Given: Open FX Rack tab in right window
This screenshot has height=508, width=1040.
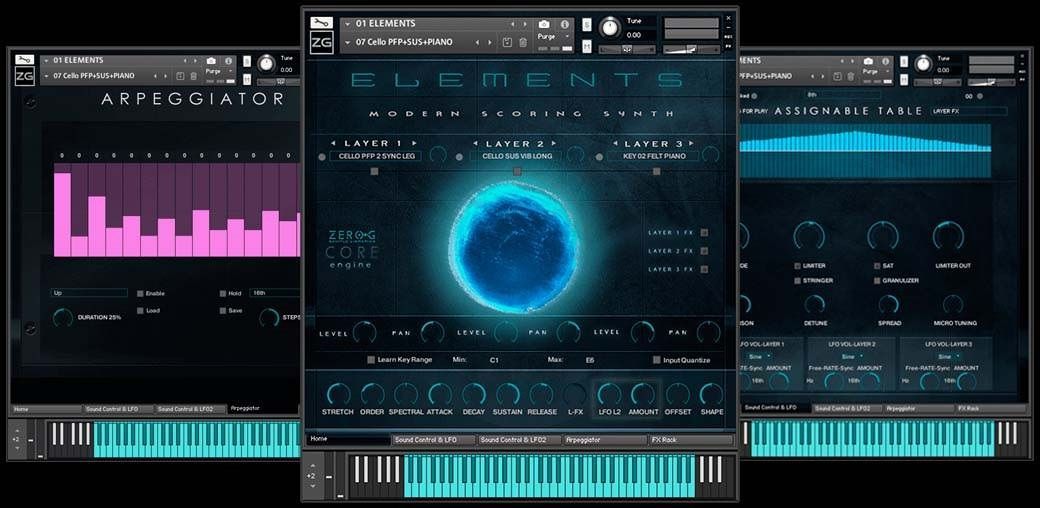Looking at the screenshot, I should (990, 409).
